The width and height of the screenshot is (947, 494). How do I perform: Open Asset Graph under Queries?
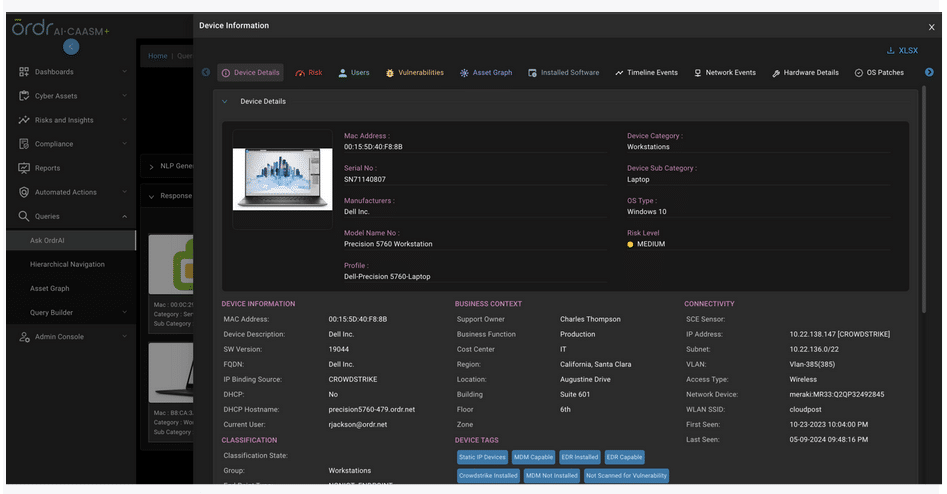coord(50,289)
